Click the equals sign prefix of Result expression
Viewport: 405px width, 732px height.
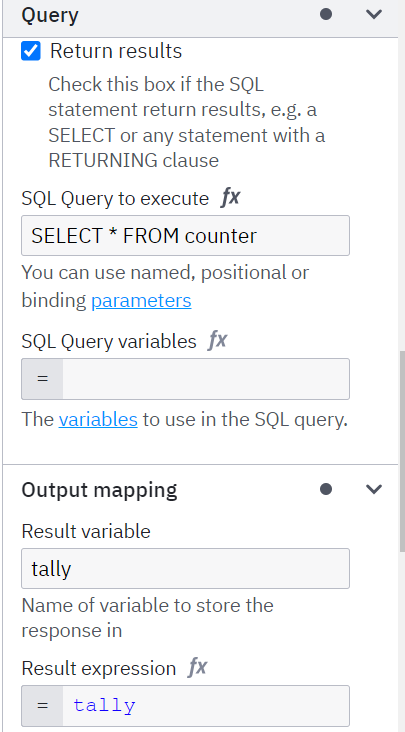click(x=42, y=705)
